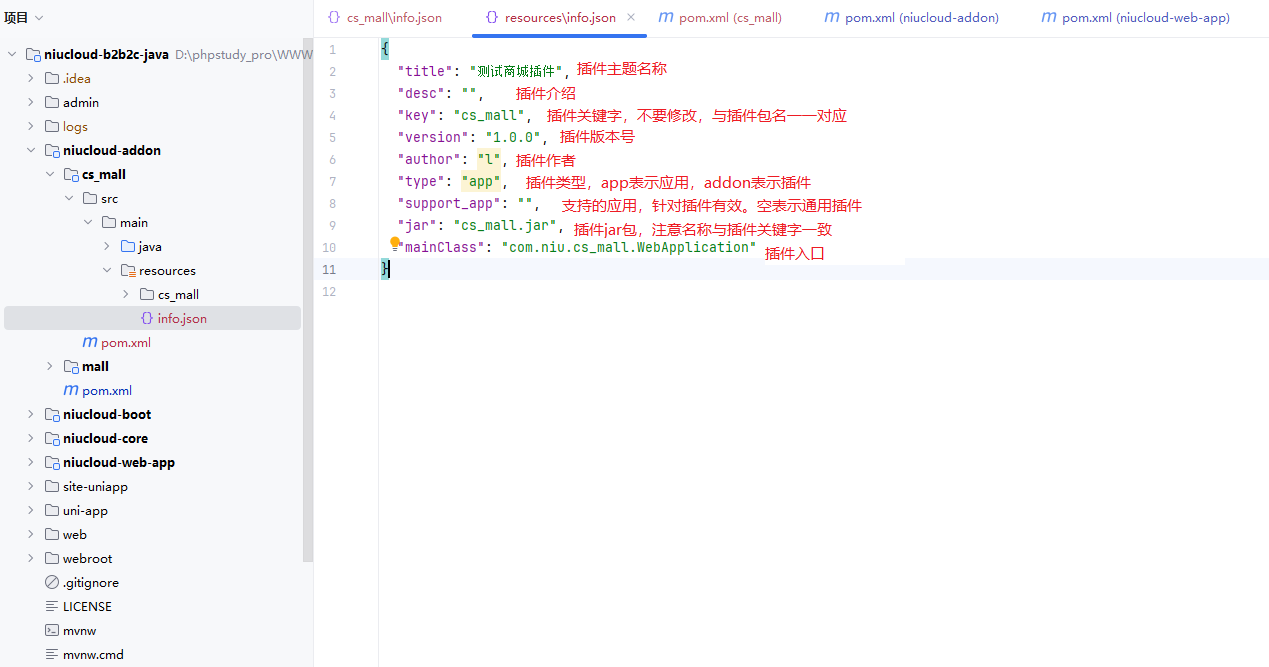Image resolution: width=1269 pixels, height=667 pixels.
Task: Click the niucloud-boot module folder icon
Action: [52, 415]
